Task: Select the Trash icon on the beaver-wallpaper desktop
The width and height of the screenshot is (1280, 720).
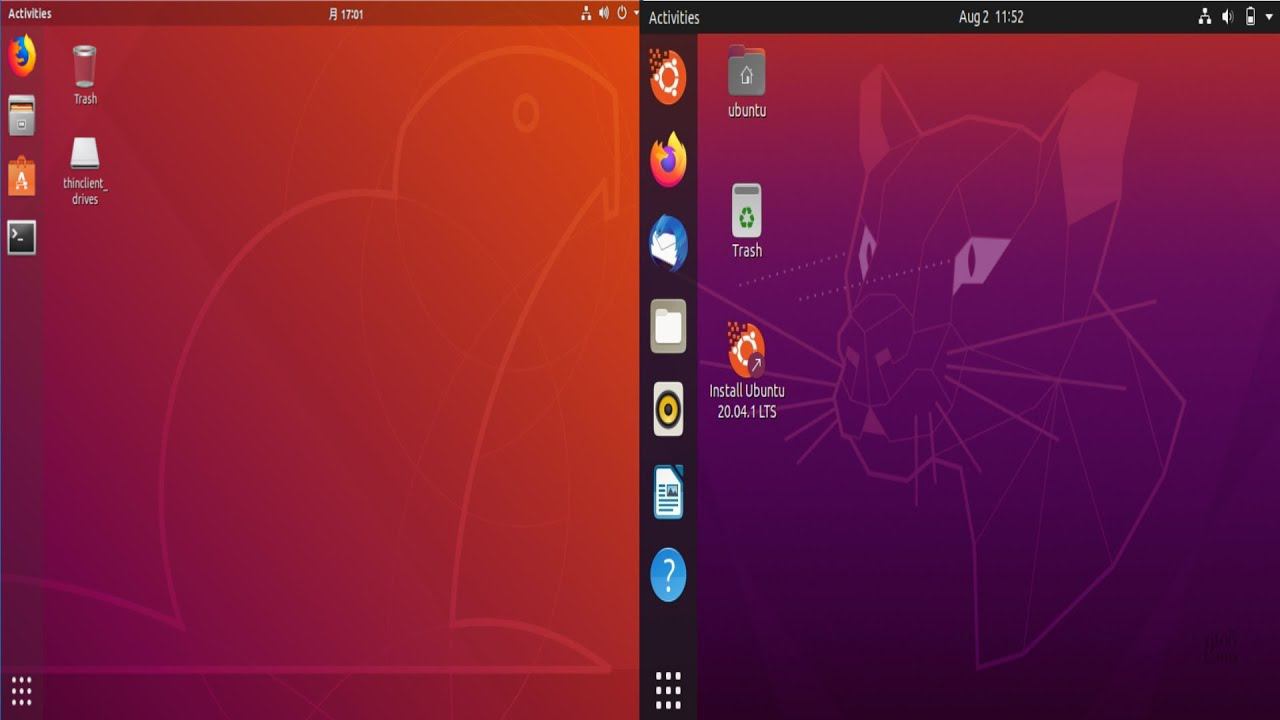Action: 85,75
